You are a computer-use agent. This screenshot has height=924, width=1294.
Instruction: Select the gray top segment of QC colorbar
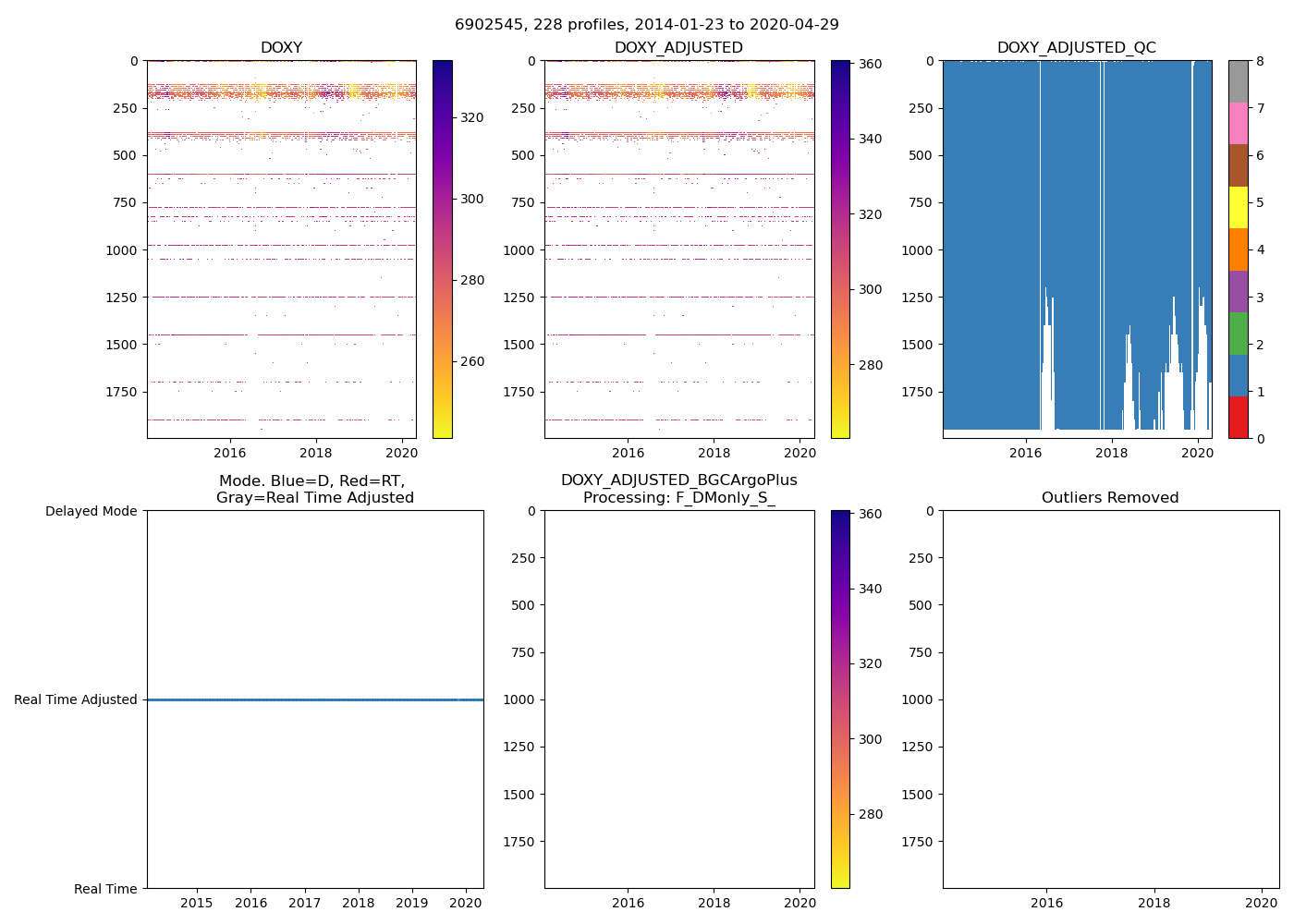tap(1238, 80)
